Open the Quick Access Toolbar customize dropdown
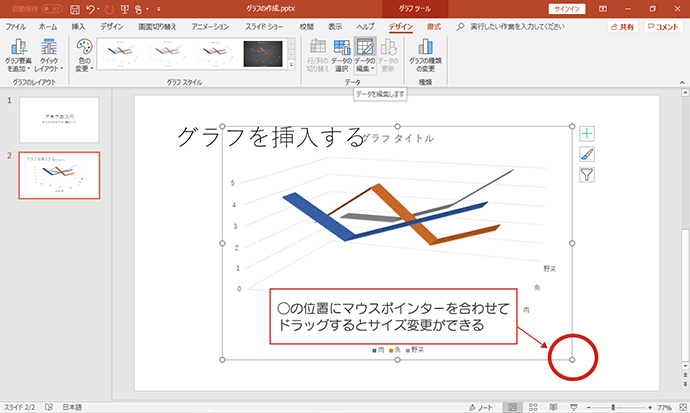 158,9
